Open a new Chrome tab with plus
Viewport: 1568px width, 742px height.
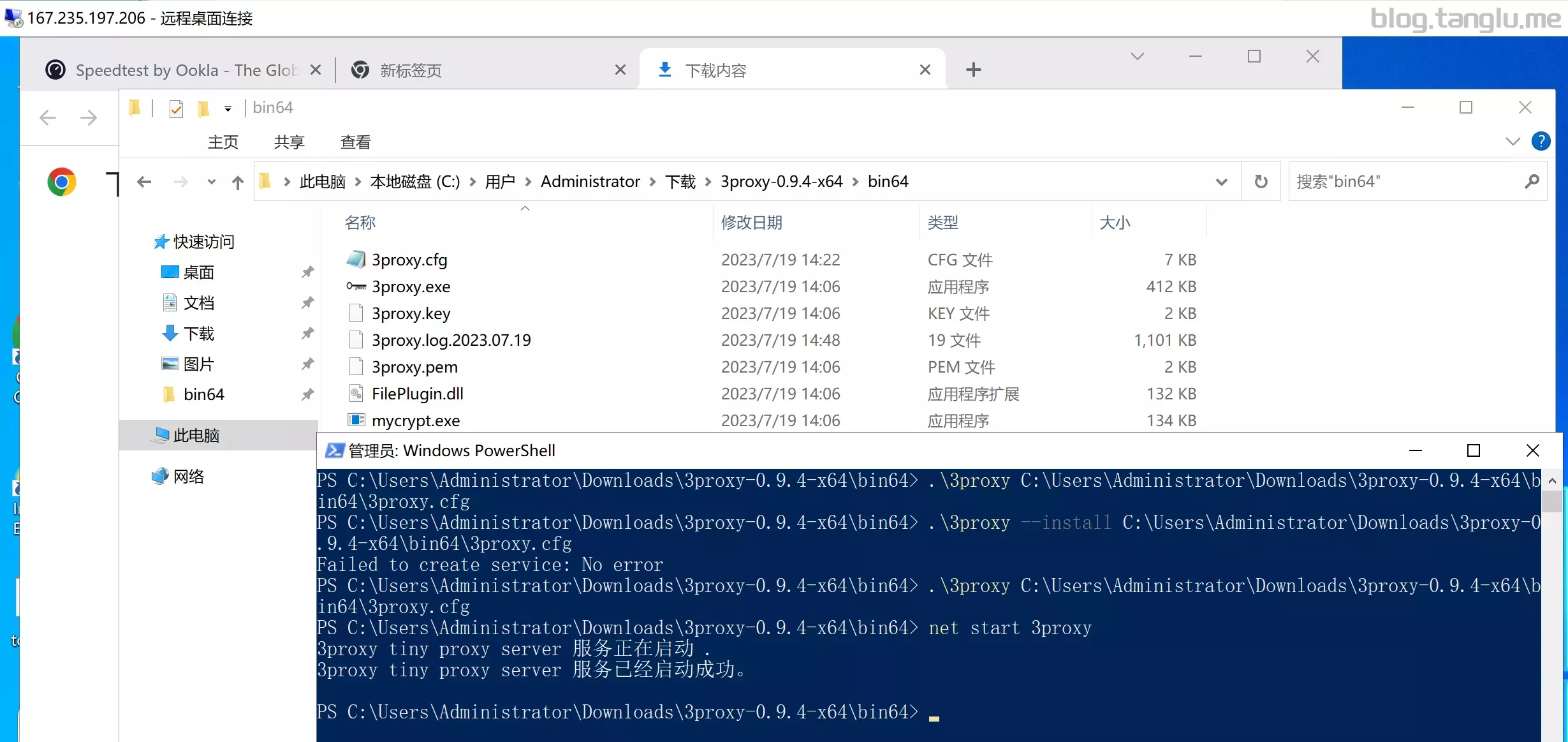[973, 70]
